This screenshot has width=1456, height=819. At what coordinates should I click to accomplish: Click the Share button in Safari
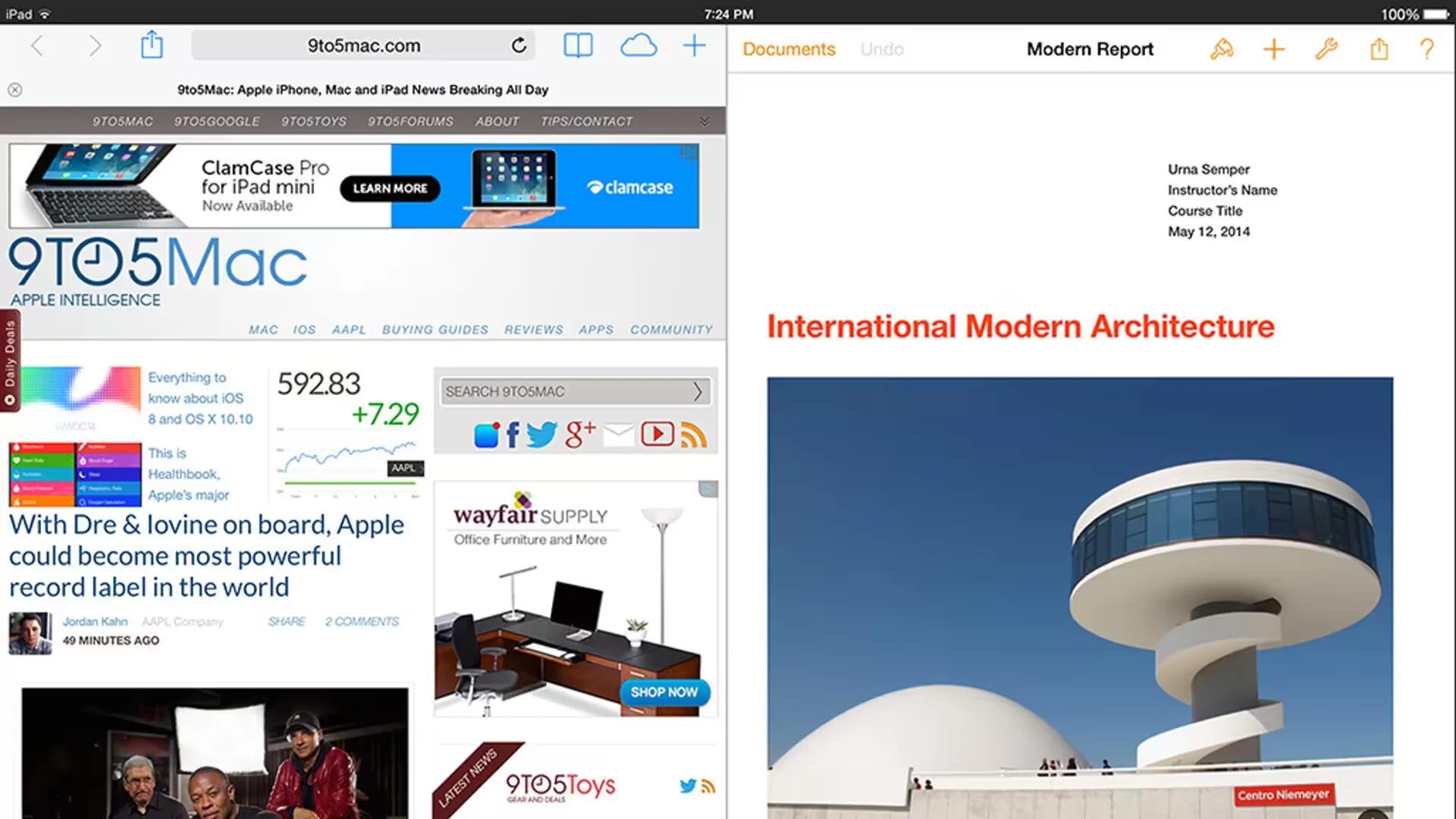click(x=150, y=44)
